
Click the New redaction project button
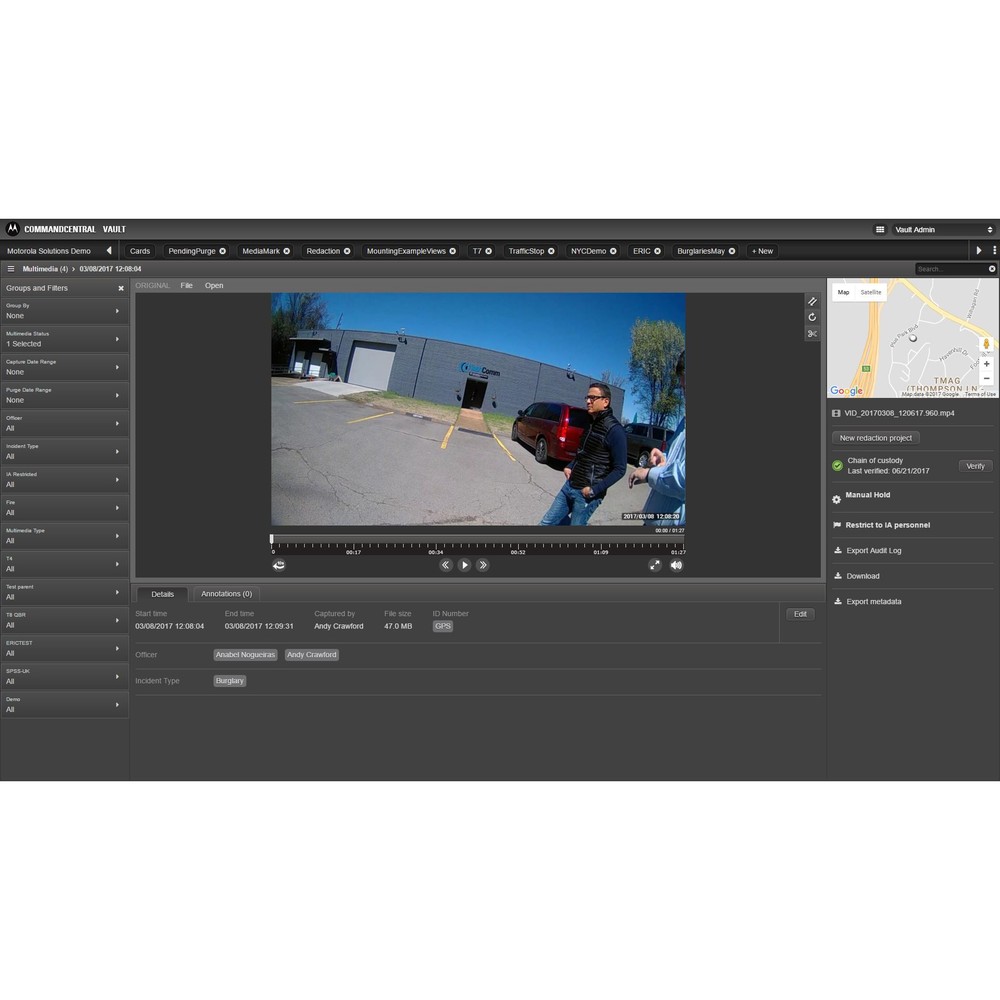pyautogui.click(x=876, y=438)
